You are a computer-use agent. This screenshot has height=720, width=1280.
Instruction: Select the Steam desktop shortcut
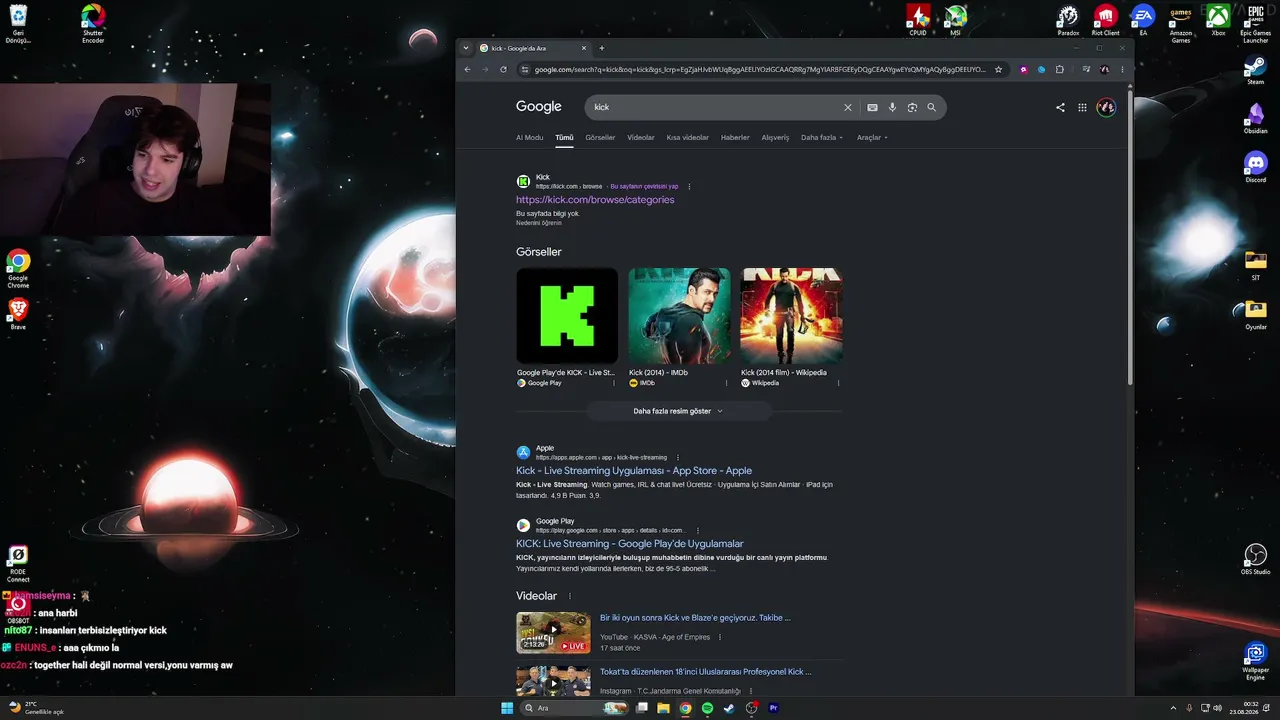[x=1256, y=70]
